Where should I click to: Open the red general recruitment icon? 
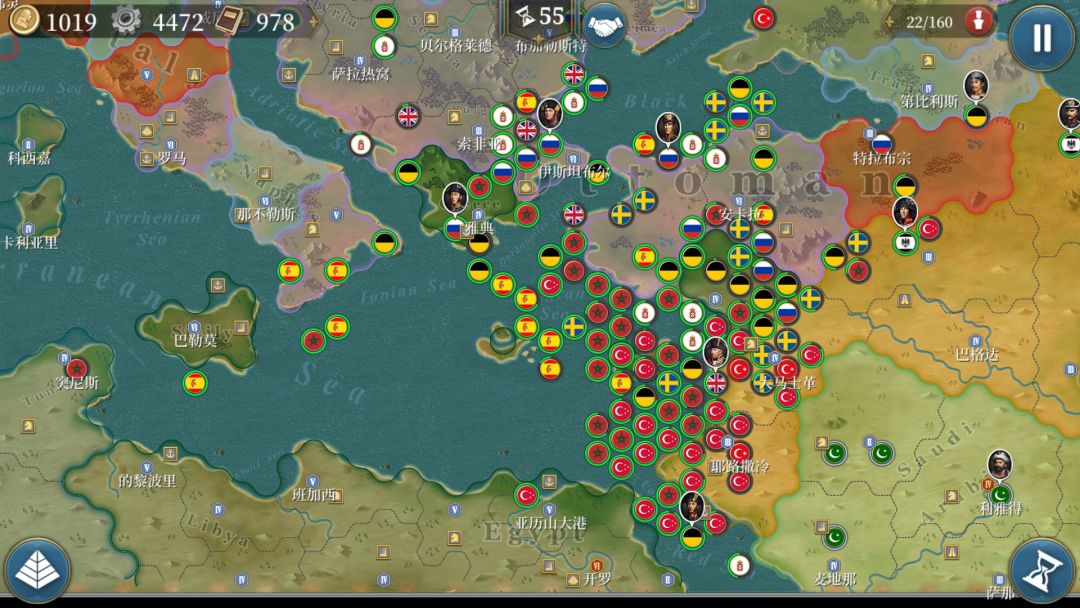(x=978, y=21)
